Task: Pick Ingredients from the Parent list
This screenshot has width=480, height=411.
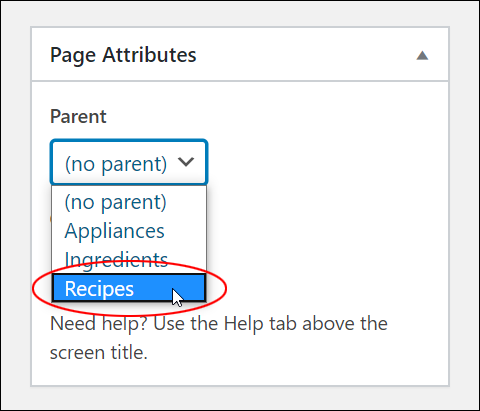Action: coord(116,260)
